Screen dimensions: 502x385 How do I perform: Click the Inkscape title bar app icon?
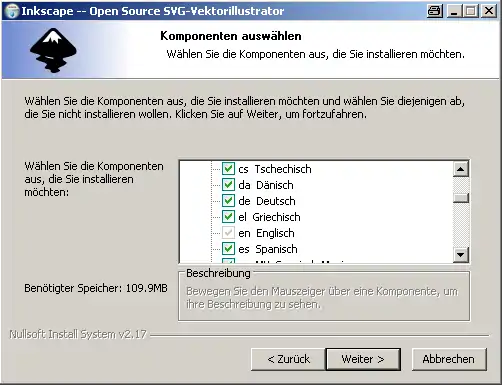tap(12, 11)
